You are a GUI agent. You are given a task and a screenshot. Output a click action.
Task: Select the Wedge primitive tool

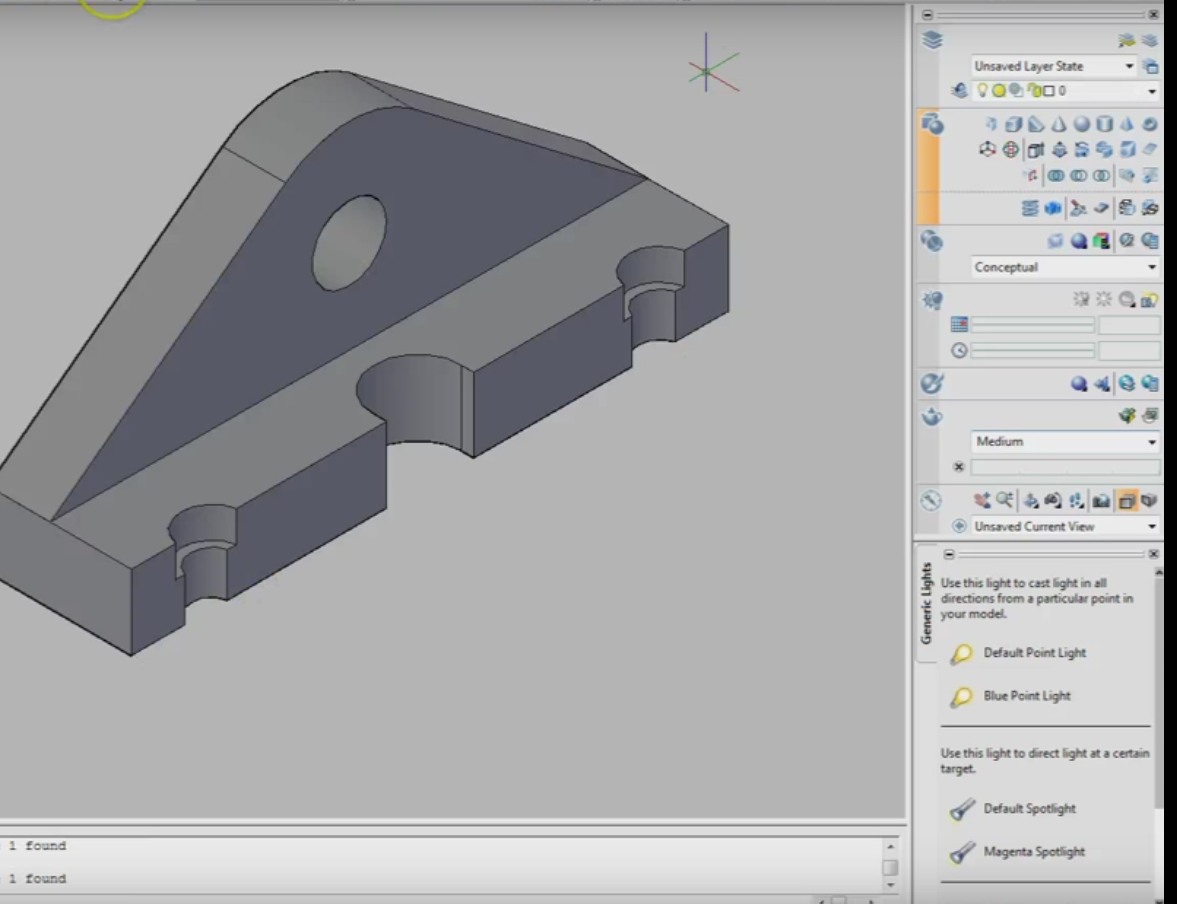click(x=1037, y=124)
